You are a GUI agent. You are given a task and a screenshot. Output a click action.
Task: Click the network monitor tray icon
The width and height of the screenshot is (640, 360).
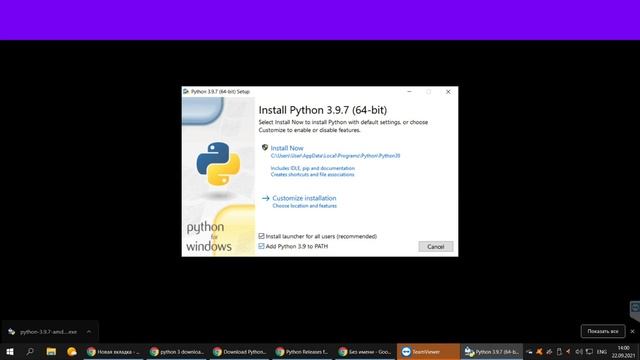589,351
